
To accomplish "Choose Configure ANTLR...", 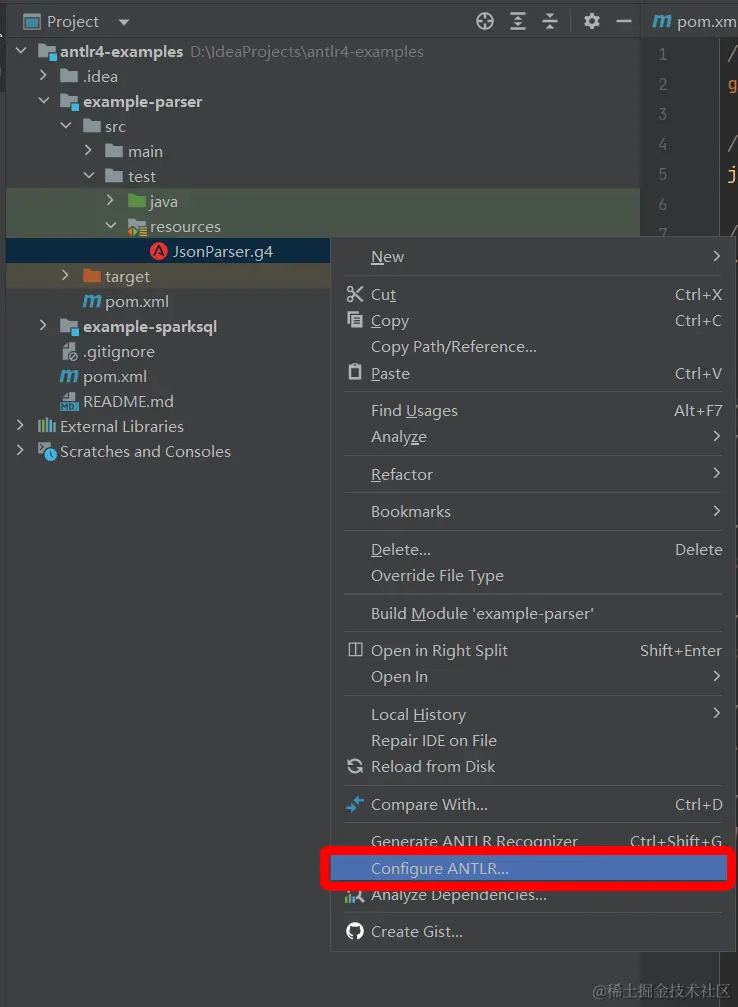I will pos(528,868).
